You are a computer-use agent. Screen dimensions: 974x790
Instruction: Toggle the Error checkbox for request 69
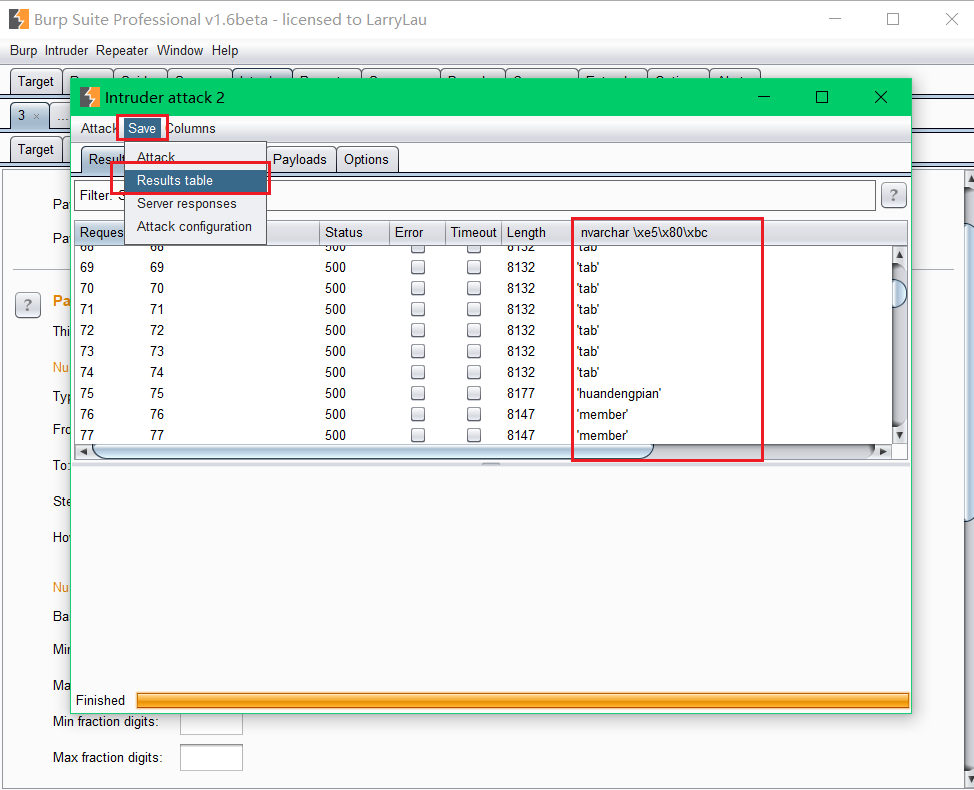[417, 266]
